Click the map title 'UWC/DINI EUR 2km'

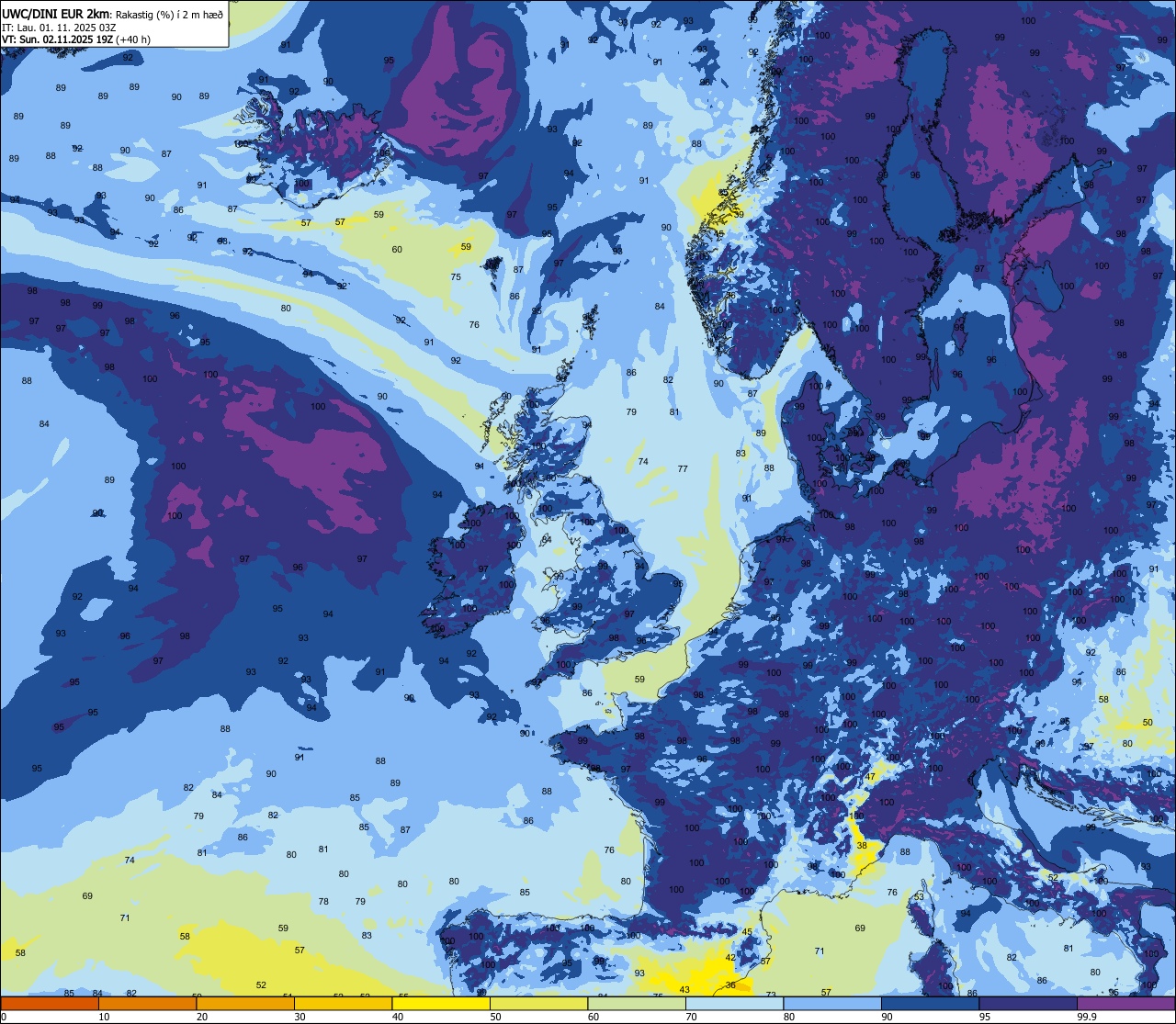click(57, 14)
